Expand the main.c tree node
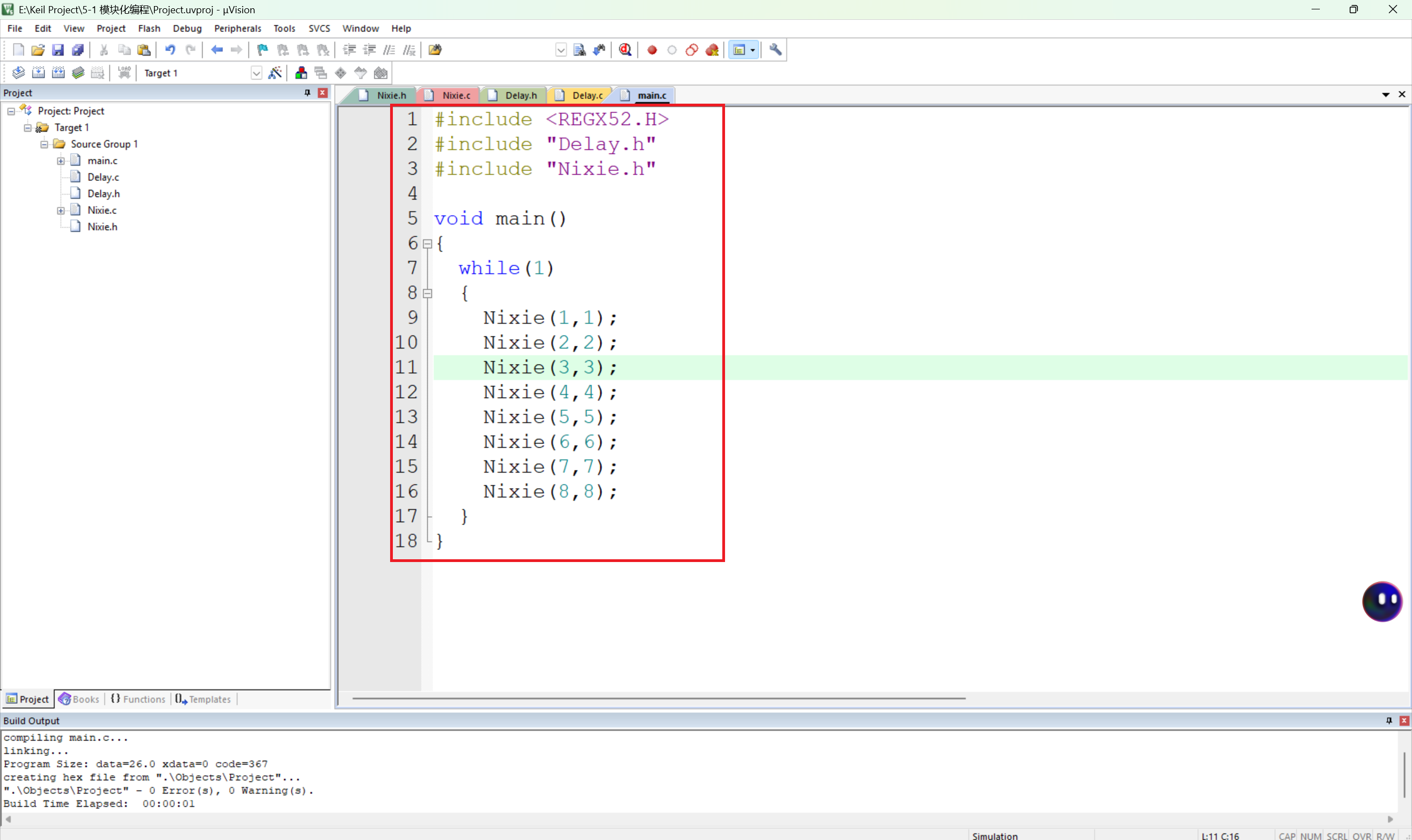Screen dimensions: 1412x840 (61, 161)
